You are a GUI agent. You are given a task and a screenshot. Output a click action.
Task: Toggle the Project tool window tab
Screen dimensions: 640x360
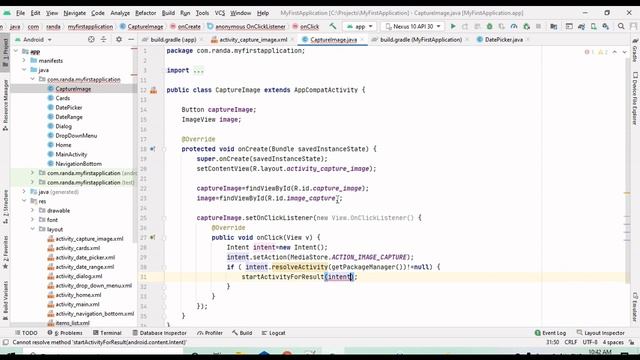pyautogui.click(x=5, y=52)
